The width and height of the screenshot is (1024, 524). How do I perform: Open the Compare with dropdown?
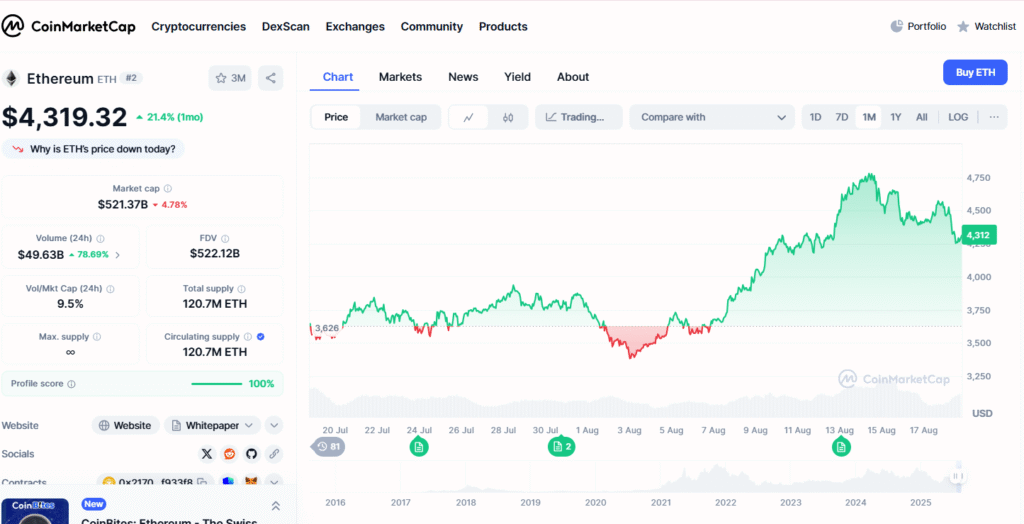click(713, 117)
